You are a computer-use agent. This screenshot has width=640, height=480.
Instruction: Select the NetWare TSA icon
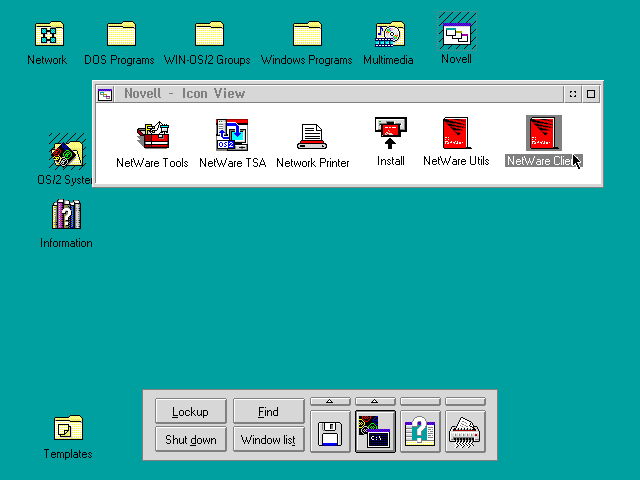[232, 134]
